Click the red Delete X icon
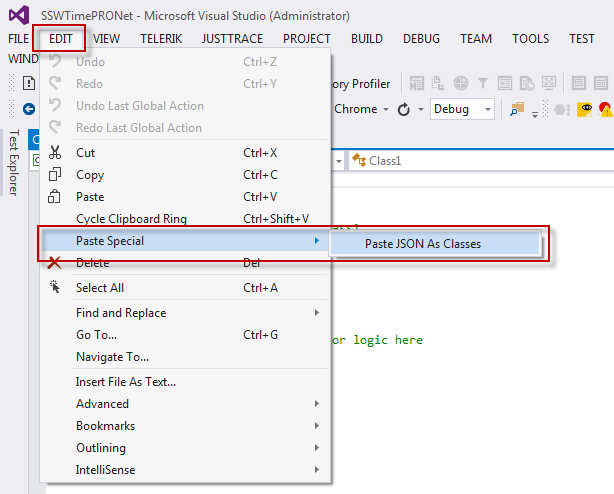614x494 pixels. tap(55, 263)
